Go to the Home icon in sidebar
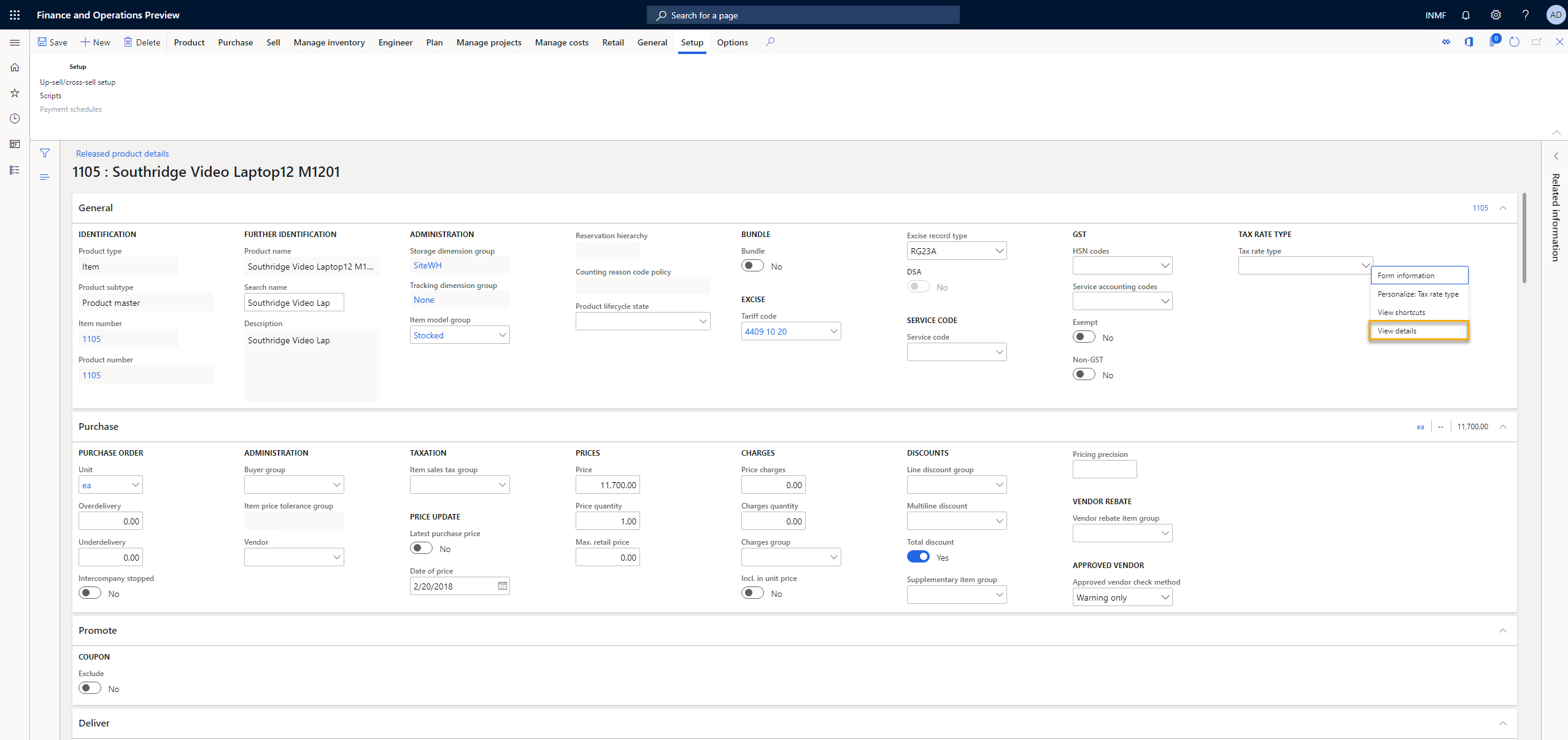The width and height of the screenshot is (1568, 740). [x=15, y=68]
